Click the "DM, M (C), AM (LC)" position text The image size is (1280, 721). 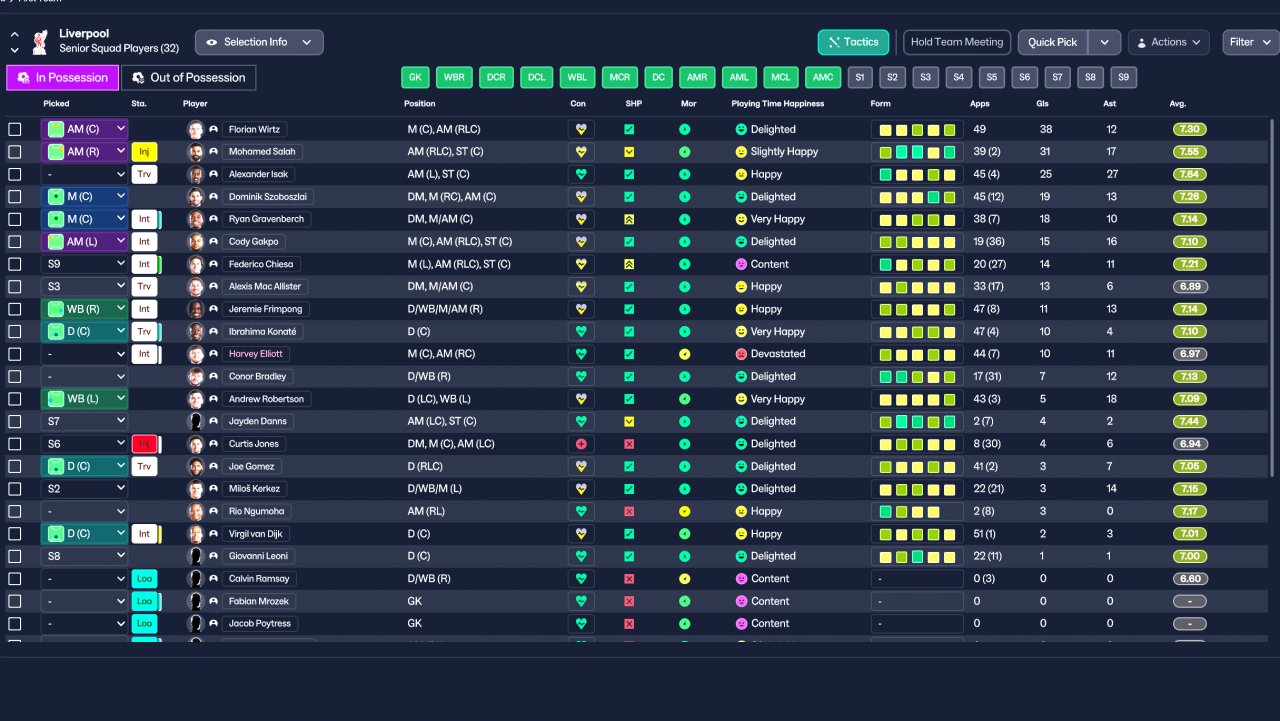tap(451, 444)
